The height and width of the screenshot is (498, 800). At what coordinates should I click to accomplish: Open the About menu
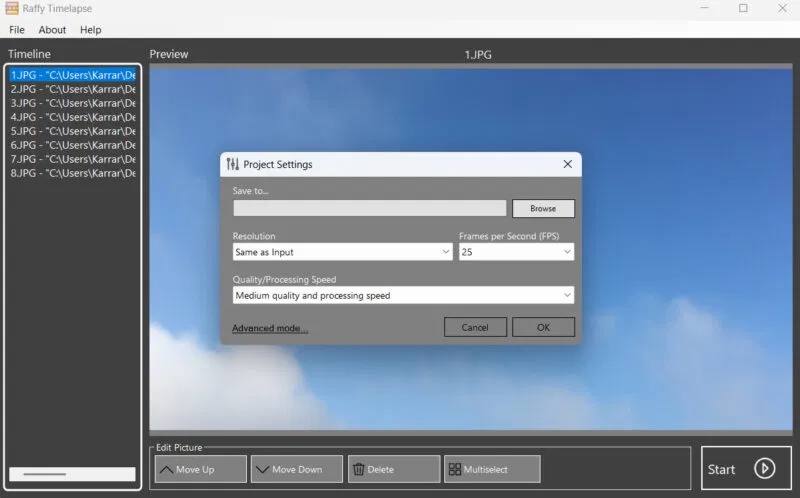[x=52, y=30]
